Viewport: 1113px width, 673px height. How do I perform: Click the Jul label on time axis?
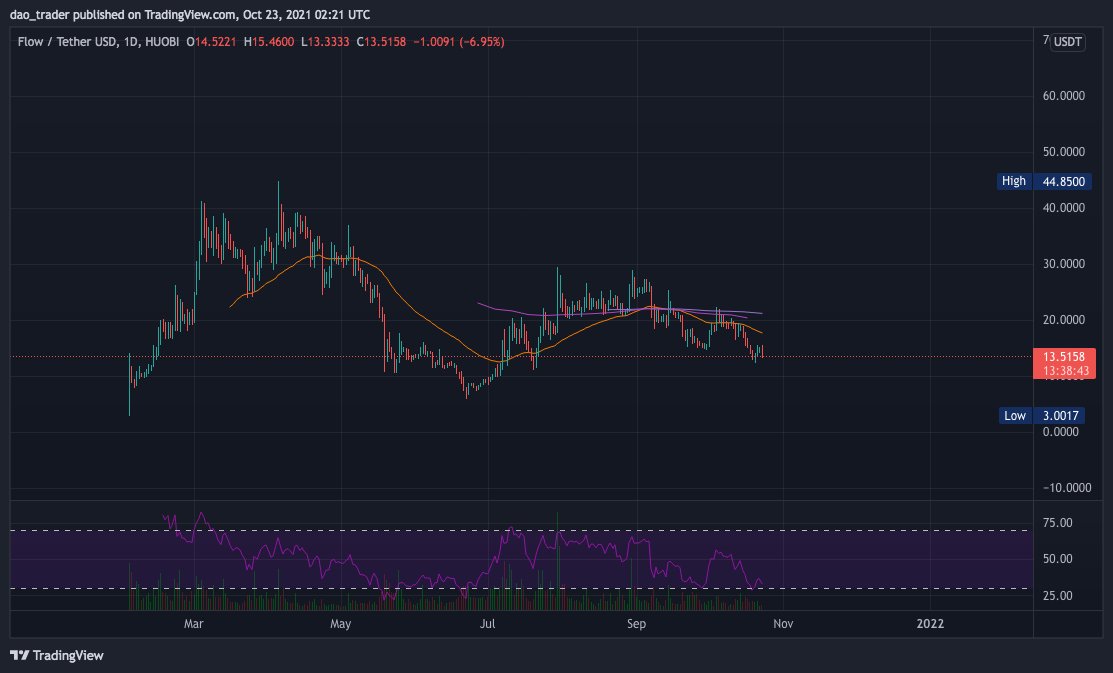(x=487, y=624)
